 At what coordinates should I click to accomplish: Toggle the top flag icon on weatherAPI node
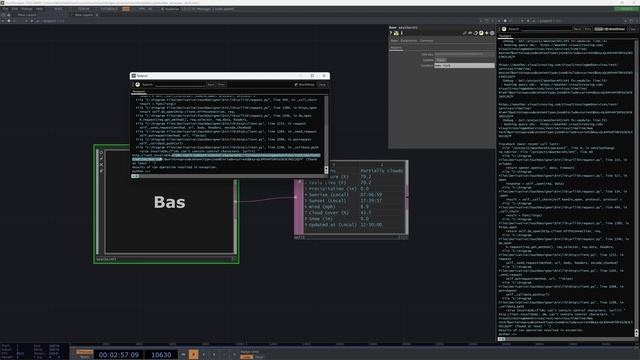tap(101, 153)
